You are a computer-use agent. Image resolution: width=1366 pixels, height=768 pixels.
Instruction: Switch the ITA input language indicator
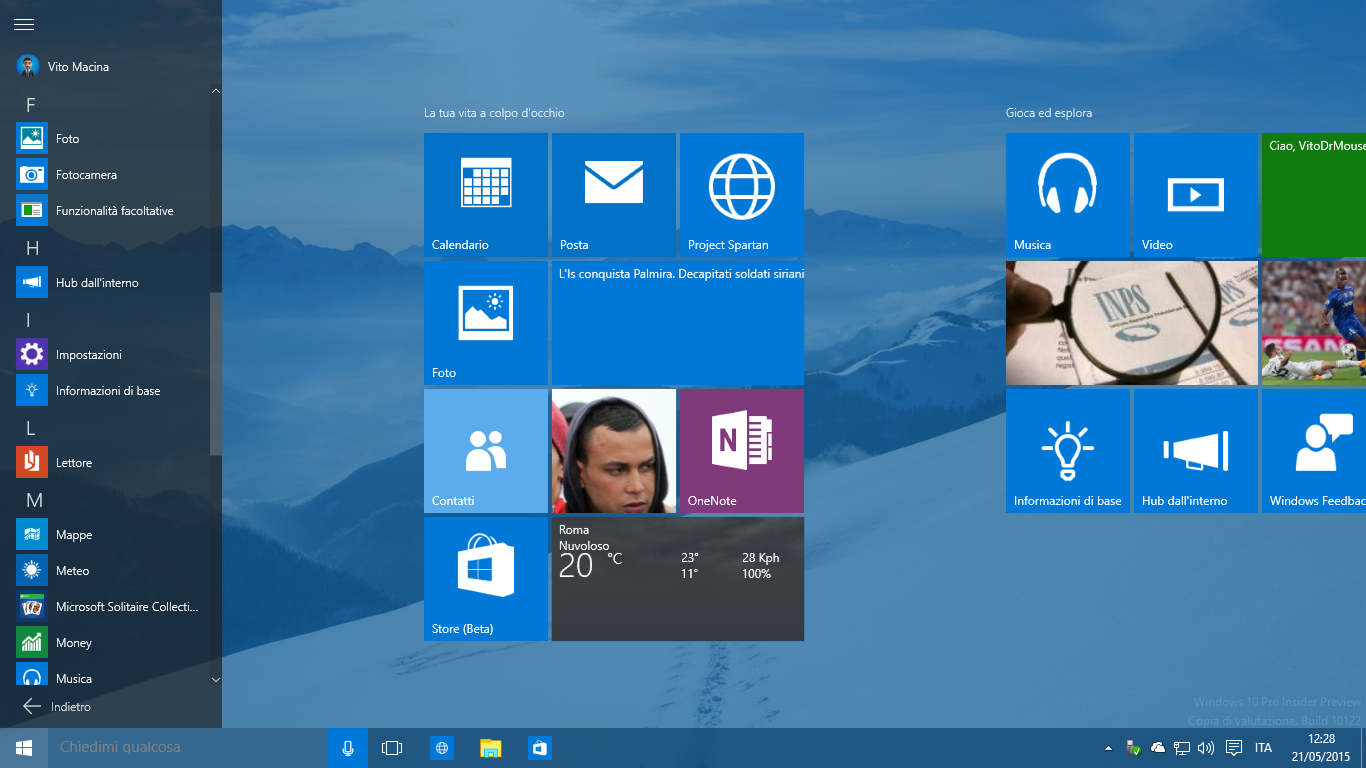coord(1264,748)
